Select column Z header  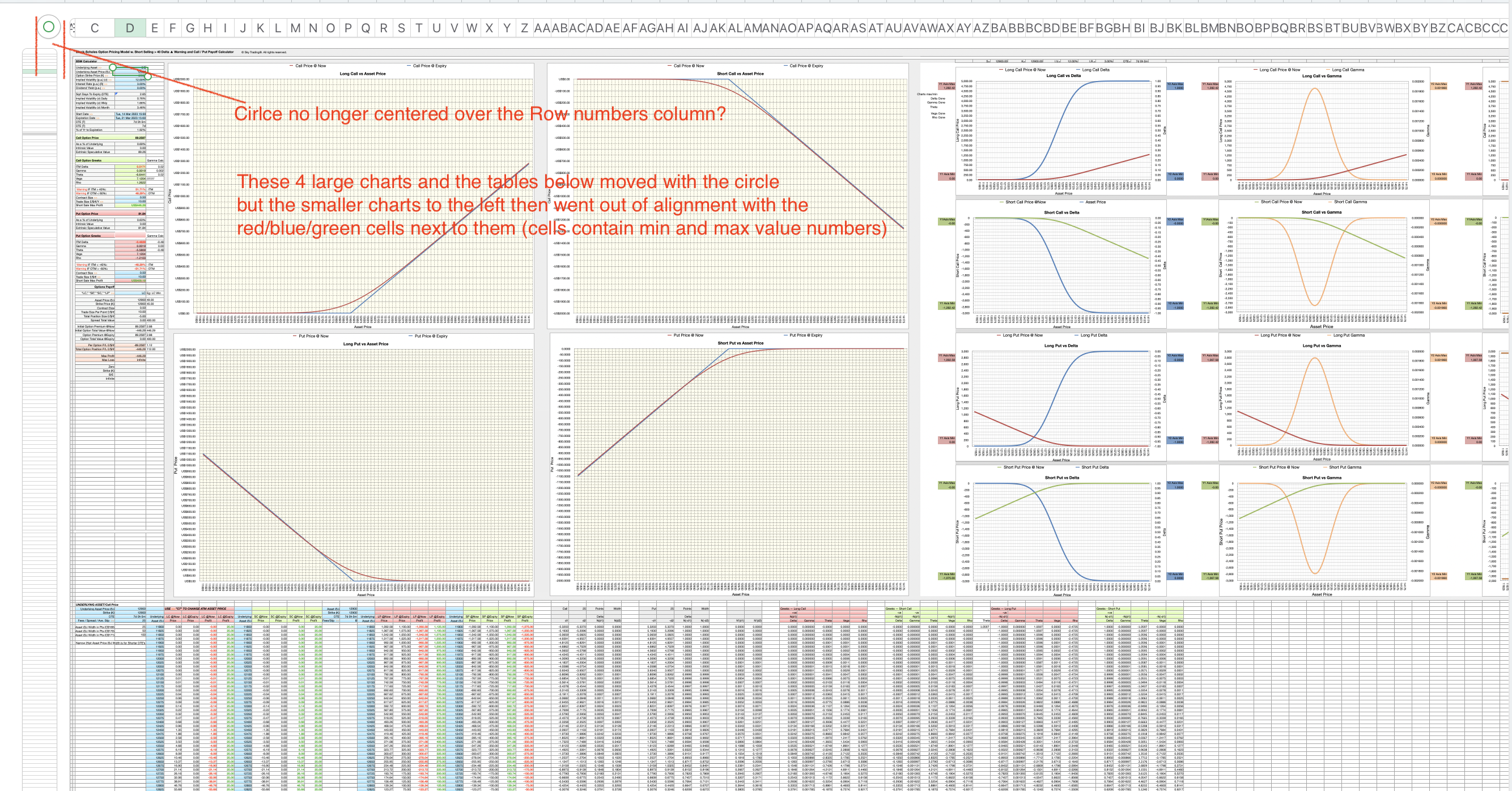coord(524,28)
